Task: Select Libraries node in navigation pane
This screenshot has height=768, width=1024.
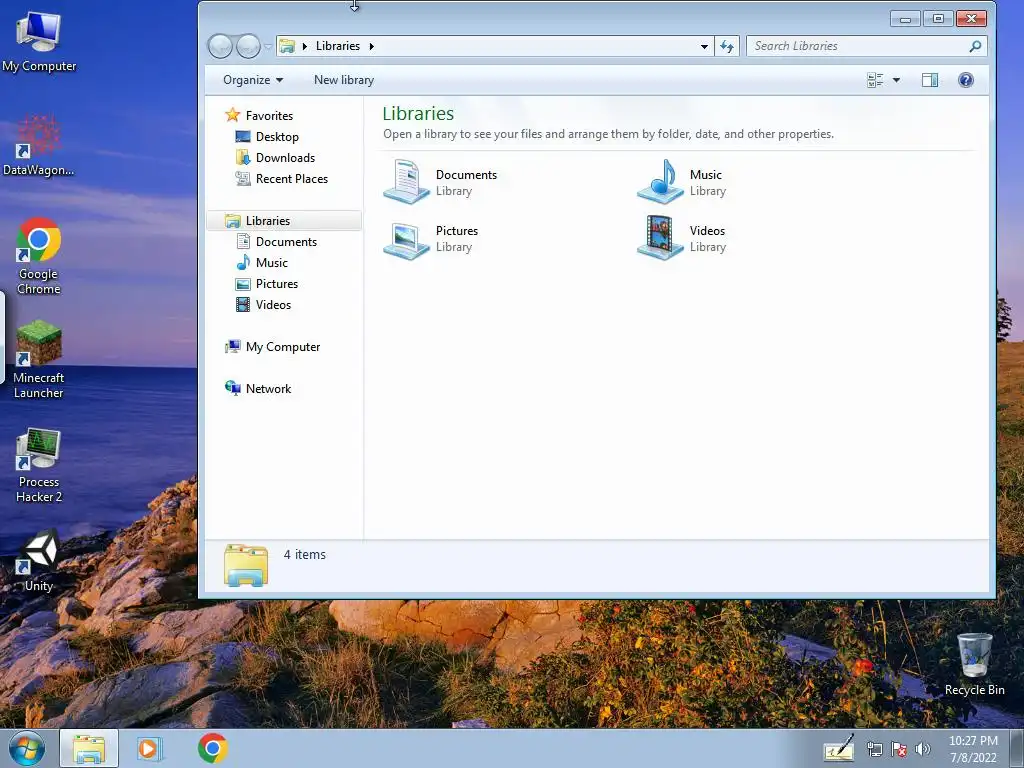Action: click(x=284, y=221)
